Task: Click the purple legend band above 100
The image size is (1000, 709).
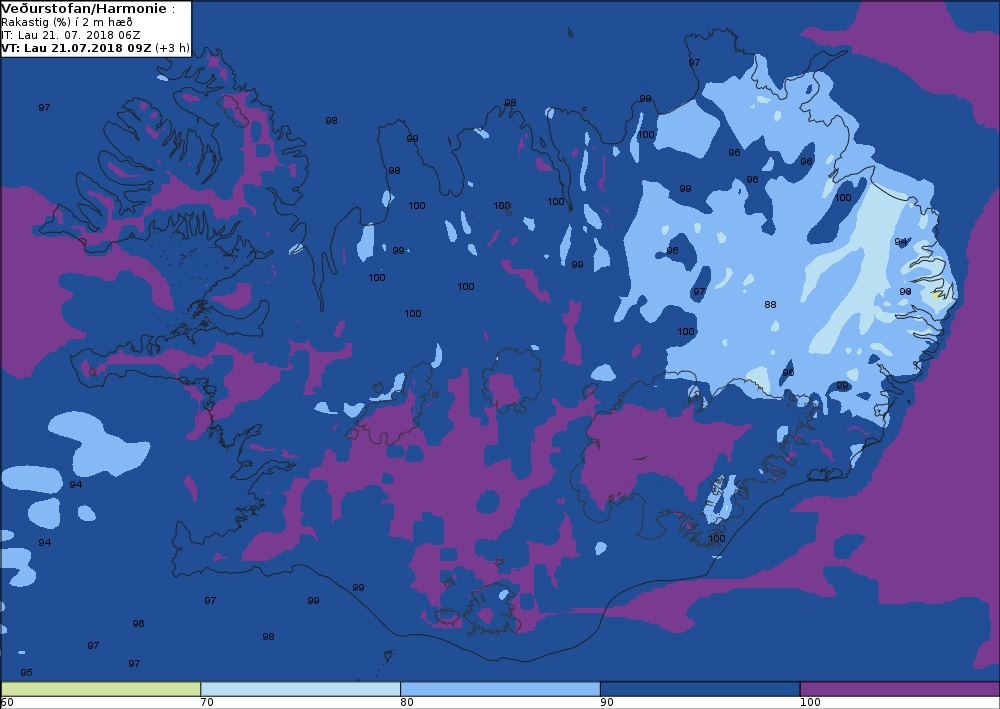Action: tap(899, 689)
